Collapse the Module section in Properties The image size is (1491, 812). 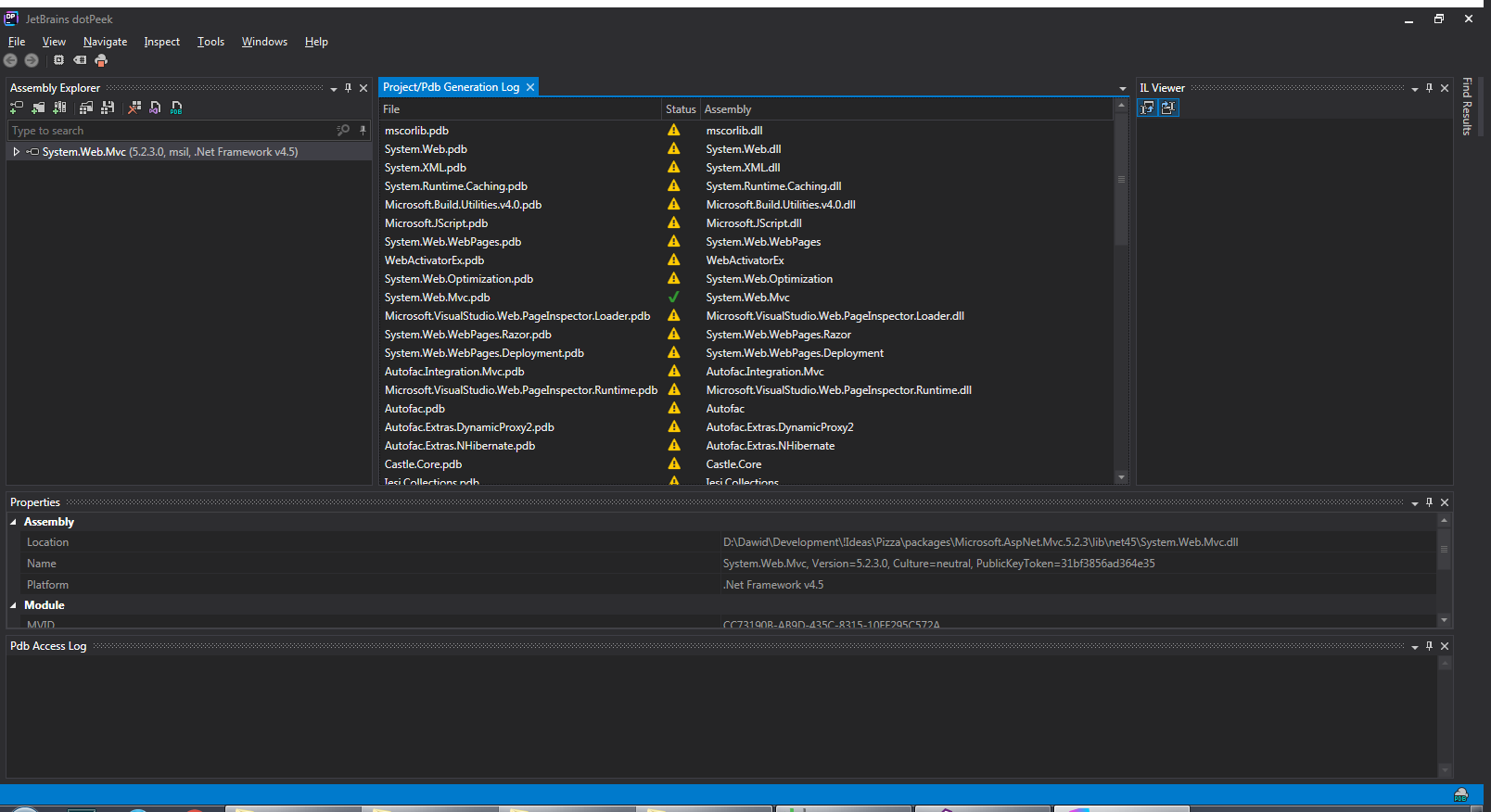coord(14,605)
